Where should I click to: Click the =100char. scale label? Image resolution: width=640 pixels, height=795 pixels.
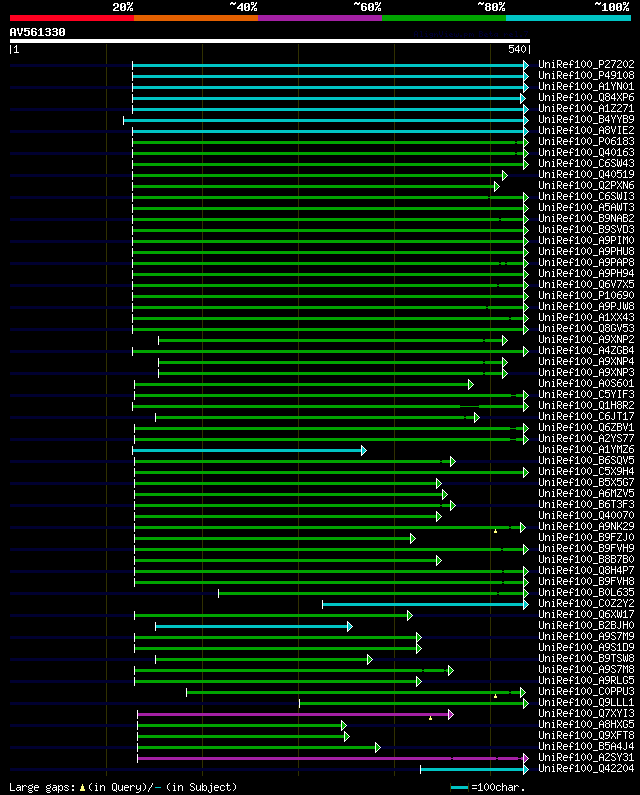pos(498,787)
